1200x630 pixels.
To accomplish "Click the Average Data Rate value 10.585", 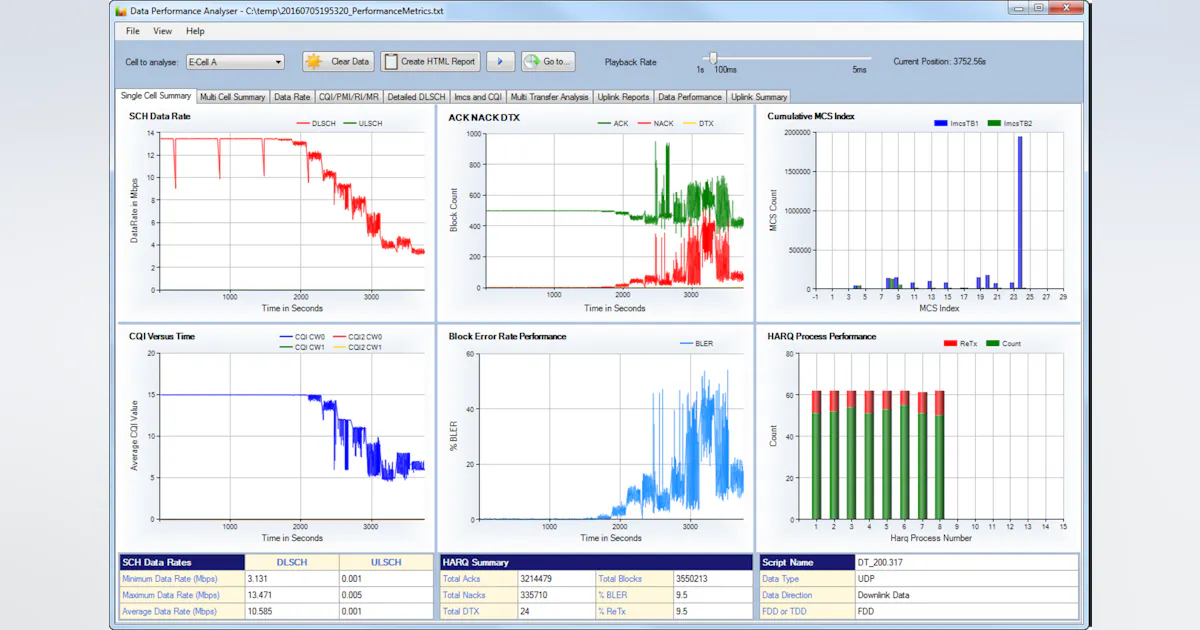I will coord(292,611).
